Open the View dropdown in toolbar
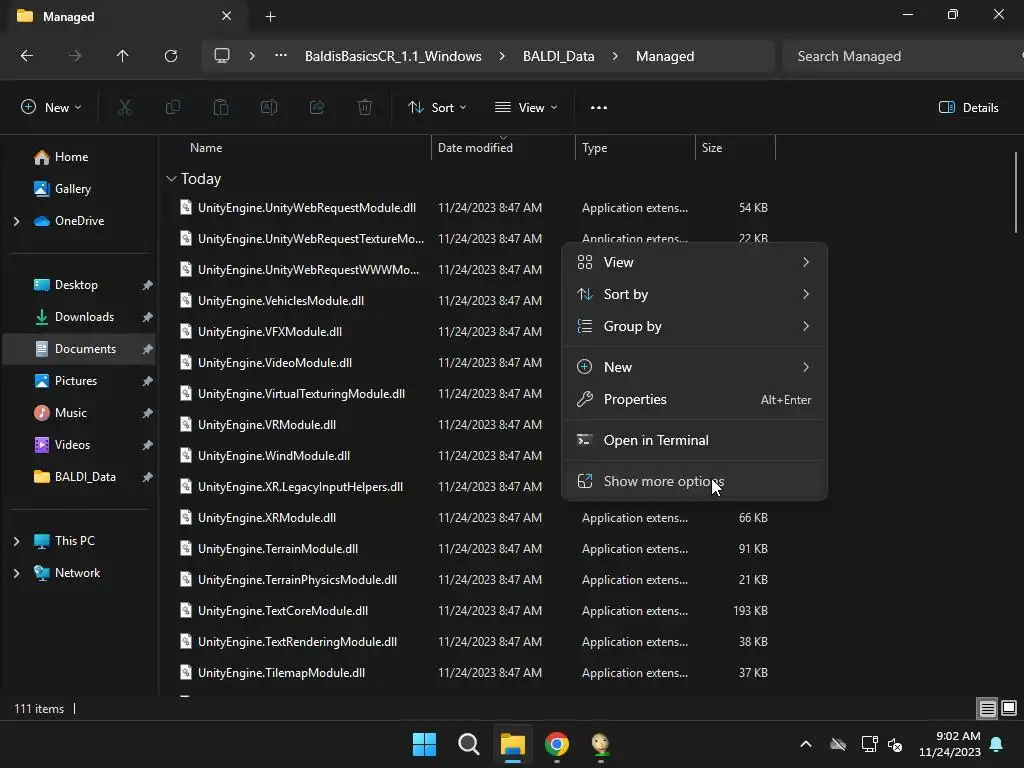The height and width of the screenshot is (768, 1024). pyautogui.click(x=526, y=108)
